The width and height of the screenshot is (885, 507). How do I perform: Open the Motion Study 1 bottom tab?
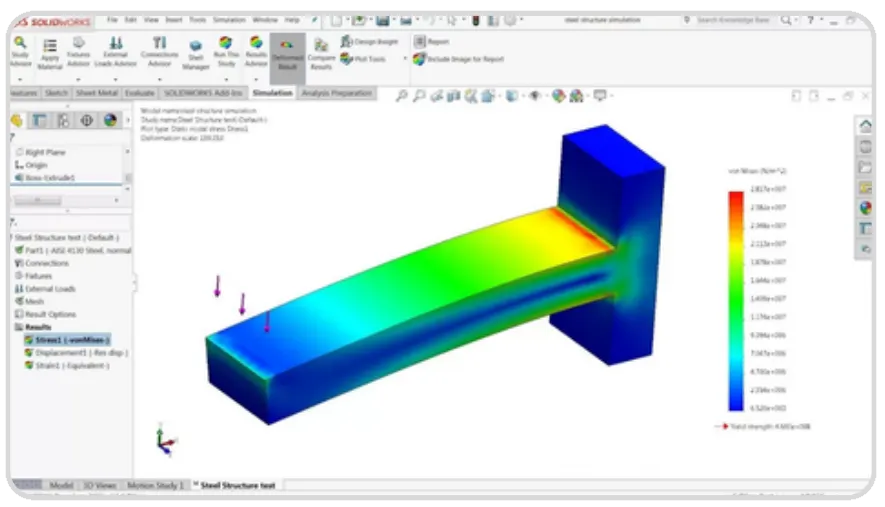click(155, 486)
